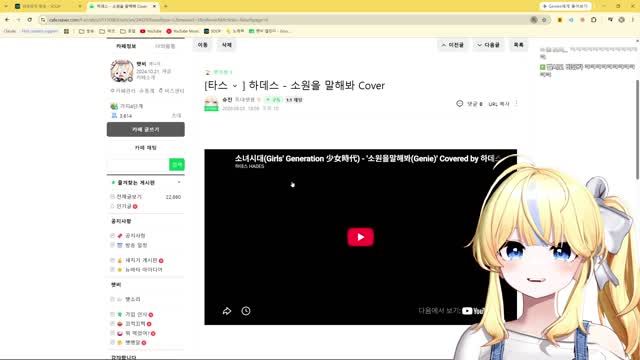Select the 하데스 Cover browser tab
Image resolution: width=640 pixels, height=360 pixels.
pyautogui.click(x=122, y=6)
